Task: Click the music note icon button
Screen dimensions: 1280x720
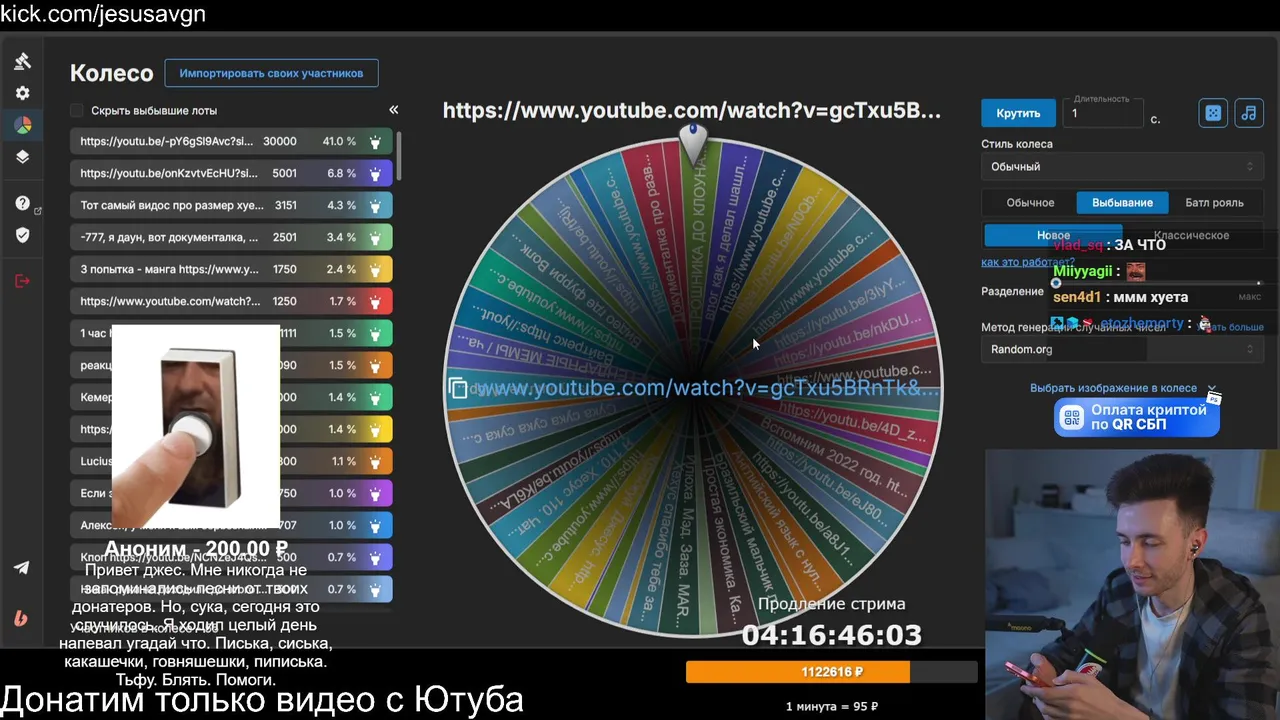Action: (x=1248, y=113)
